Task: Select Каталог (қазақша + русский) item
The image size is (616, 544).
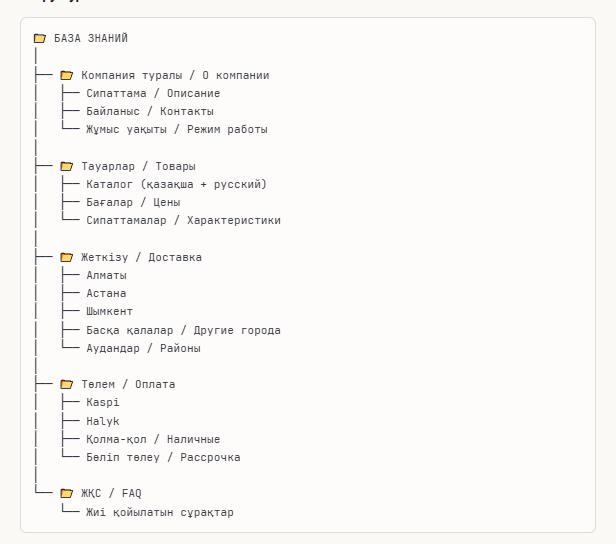Action: pyautogui.click(x=177, y=184)
